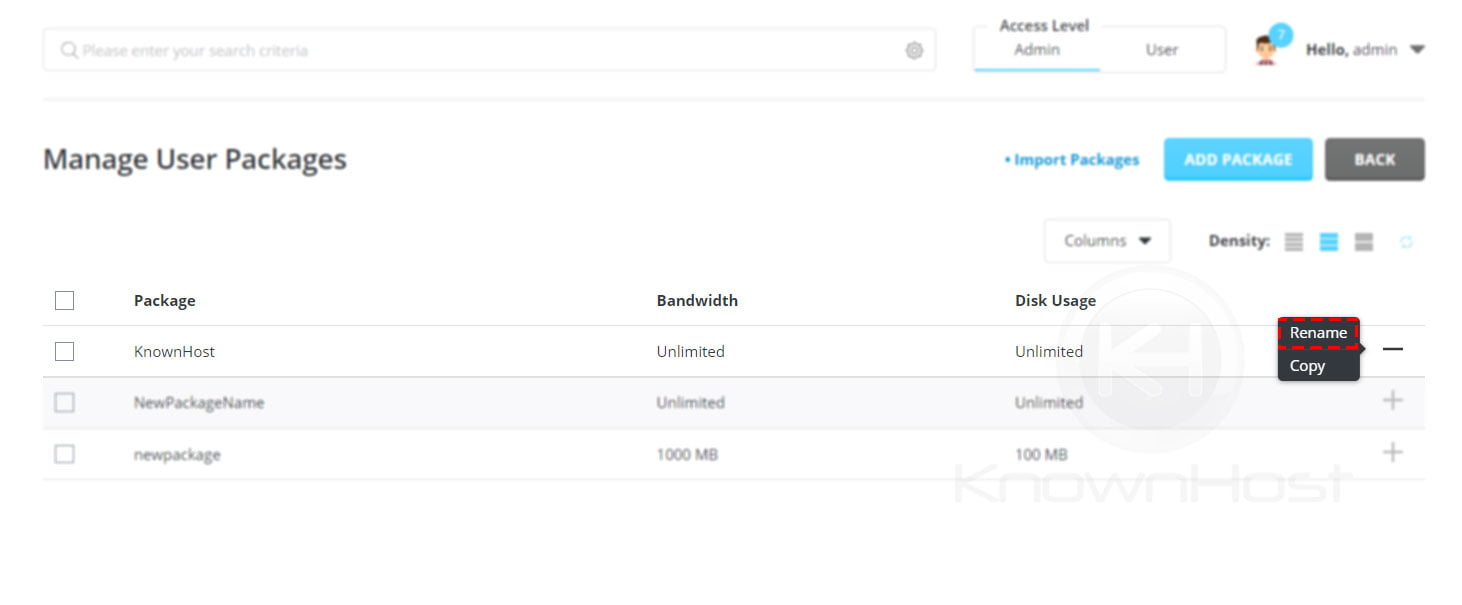
Task: Select the largest density view icon
Action: click(x=1363, y=241)
